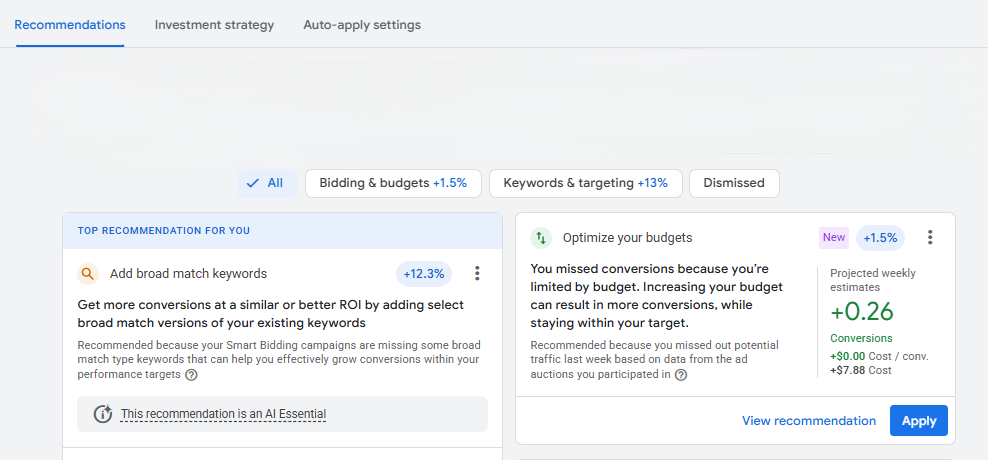
Task: Click the '+$0.00 Cost / conv.' estimate
Action: pos(880,357)
